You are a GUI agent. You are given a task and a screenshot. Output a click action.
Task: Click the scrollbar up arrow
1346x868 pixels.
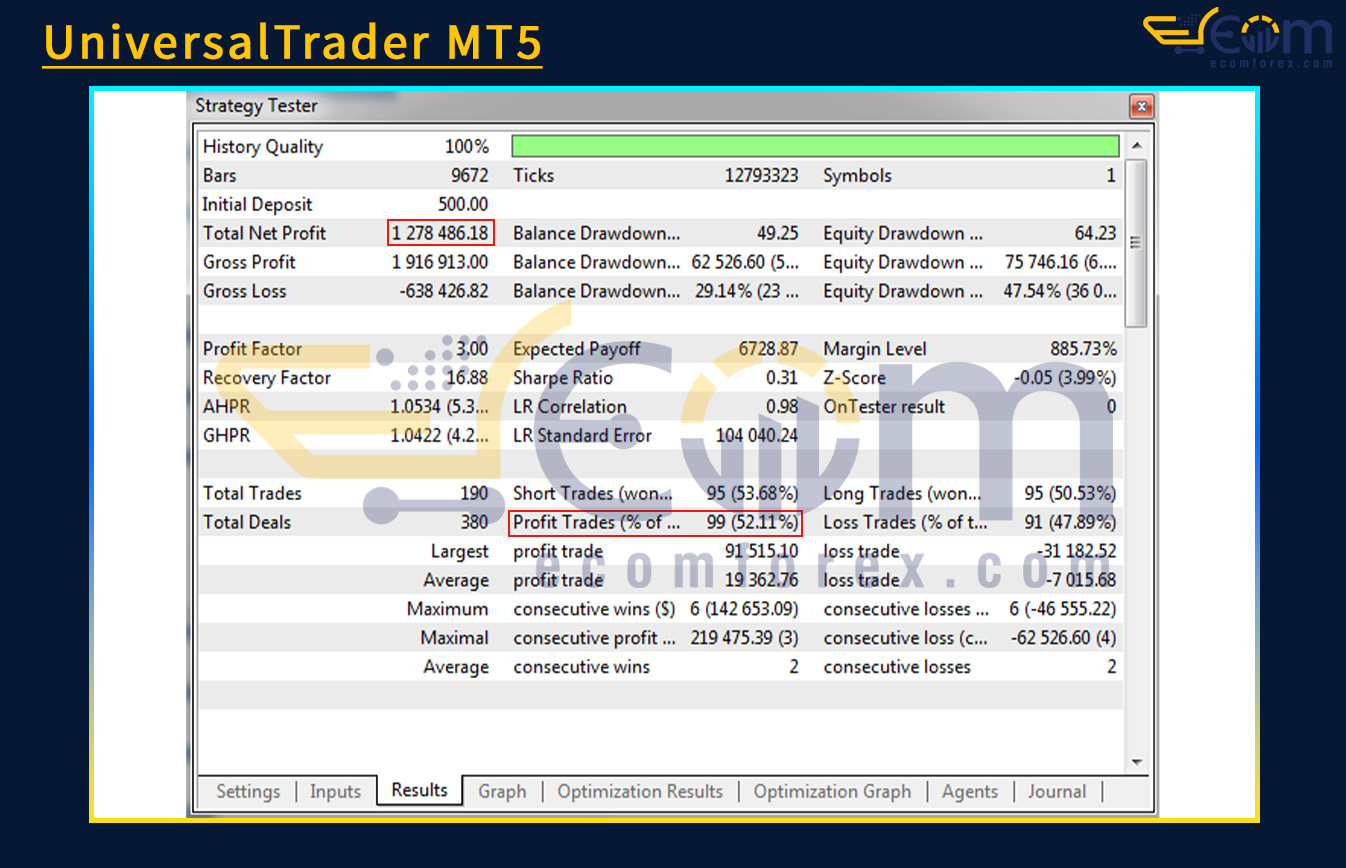coord(1136,146)
